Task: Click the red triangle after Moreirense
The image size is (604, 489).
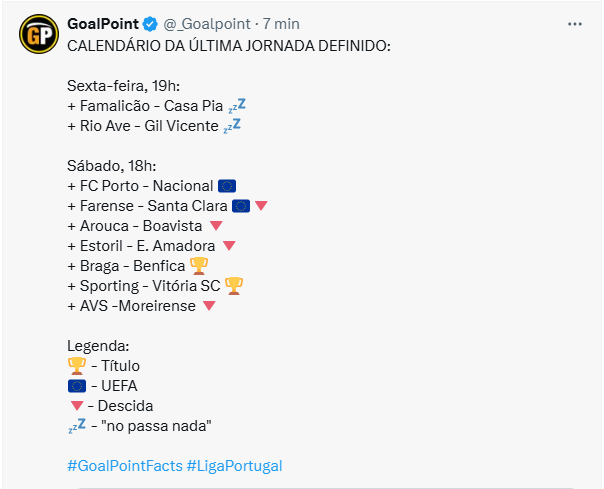Action: [x=209, y=306]
